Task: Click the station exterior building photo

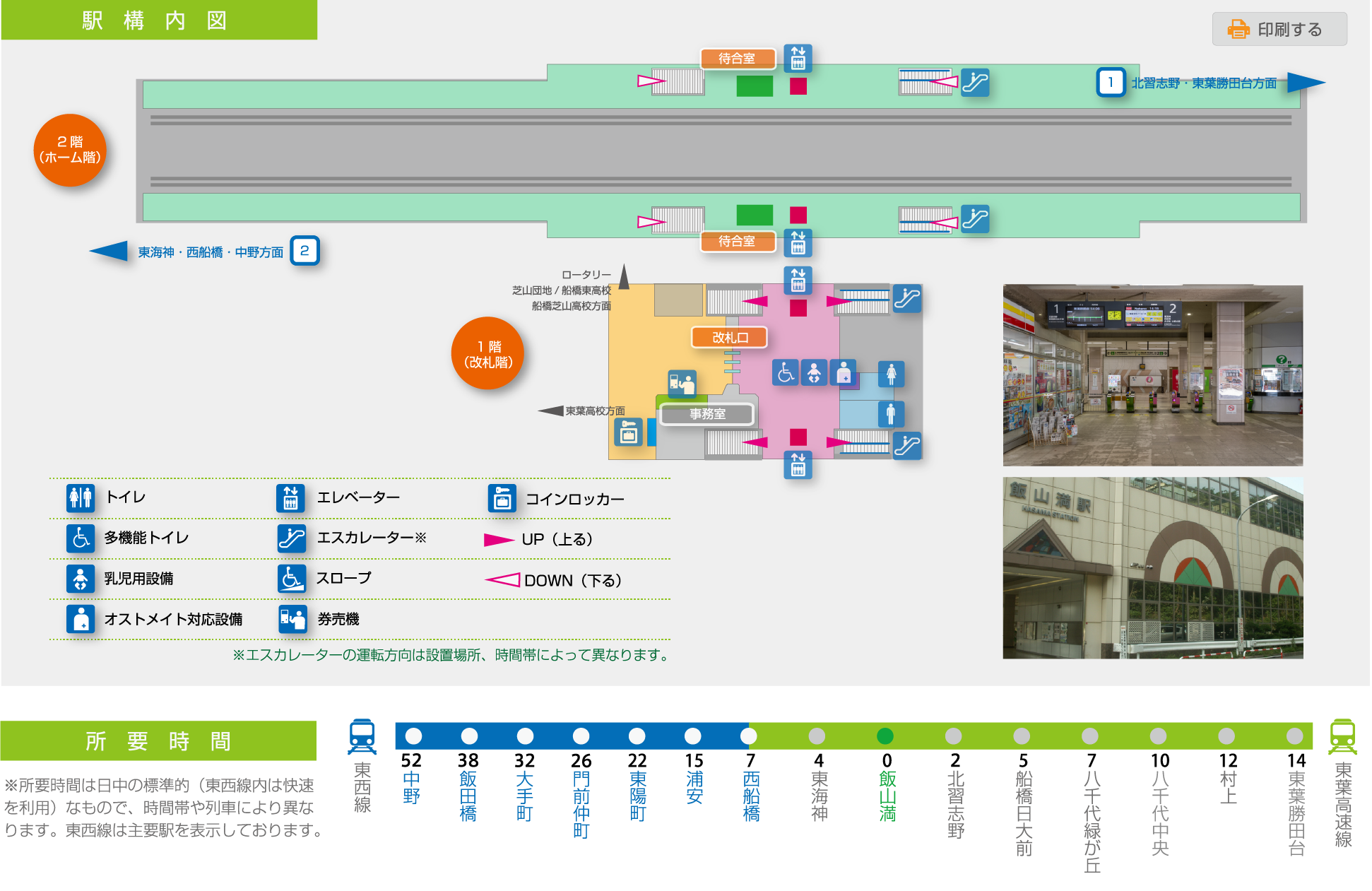Action: click(x=1152, y=568)
